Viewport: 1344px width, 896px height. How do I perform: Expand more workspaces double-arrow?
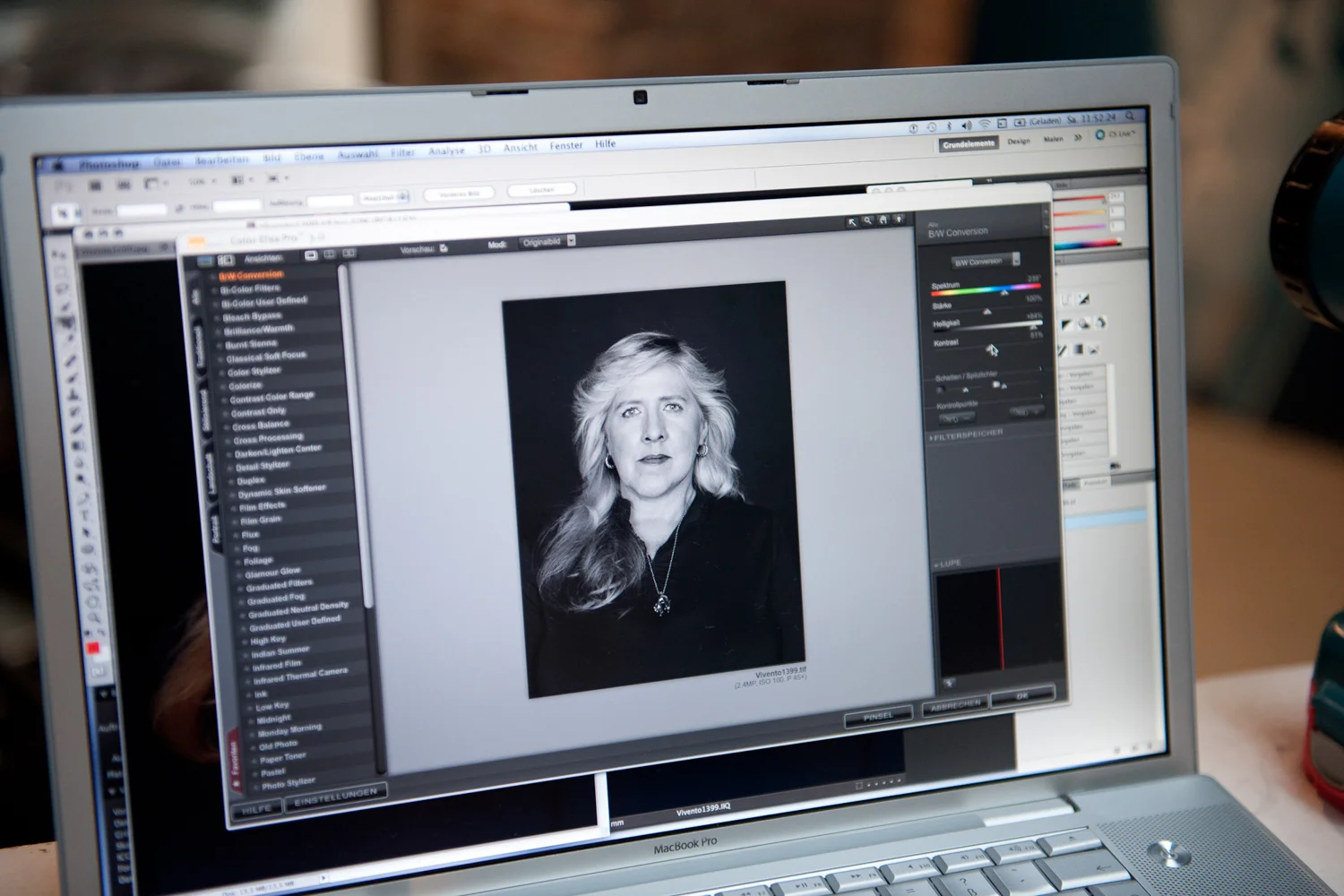coord(1078,137)
